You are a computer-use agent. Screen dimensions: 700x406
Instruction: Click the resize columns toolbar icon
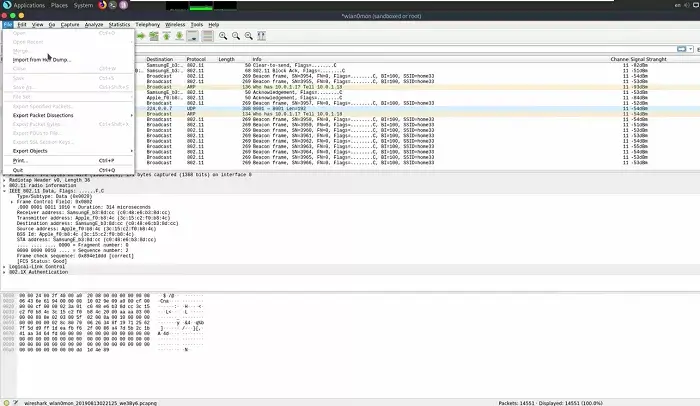263,36
